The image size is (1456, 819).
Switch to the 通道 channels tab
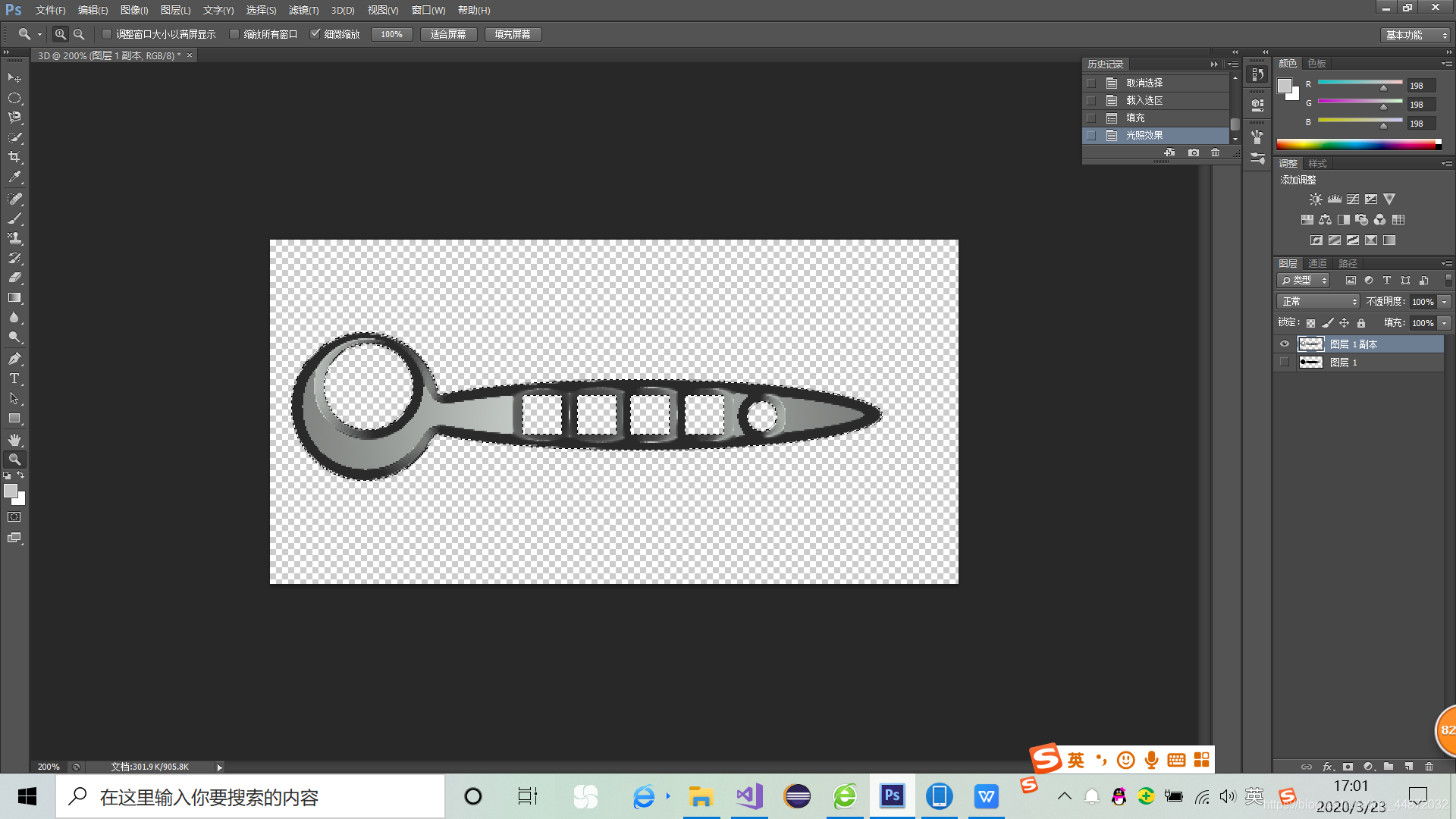click(1317, 263)
